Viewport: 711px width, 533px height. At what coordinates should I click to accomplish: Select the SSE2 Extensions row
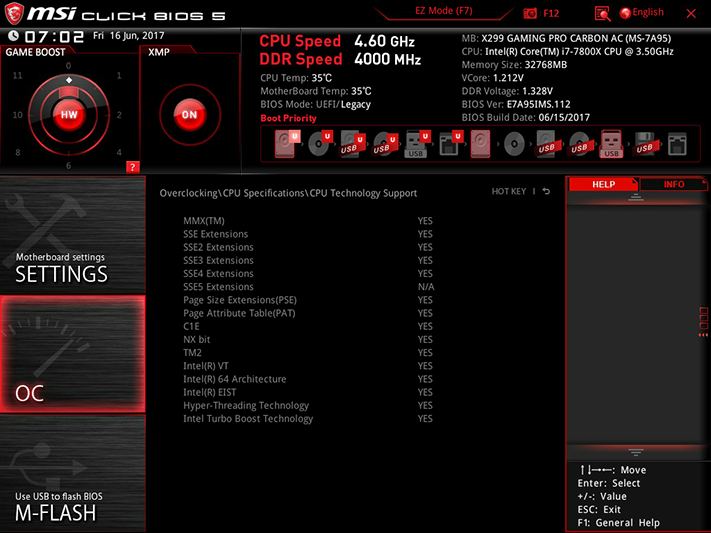coord(308,247)
